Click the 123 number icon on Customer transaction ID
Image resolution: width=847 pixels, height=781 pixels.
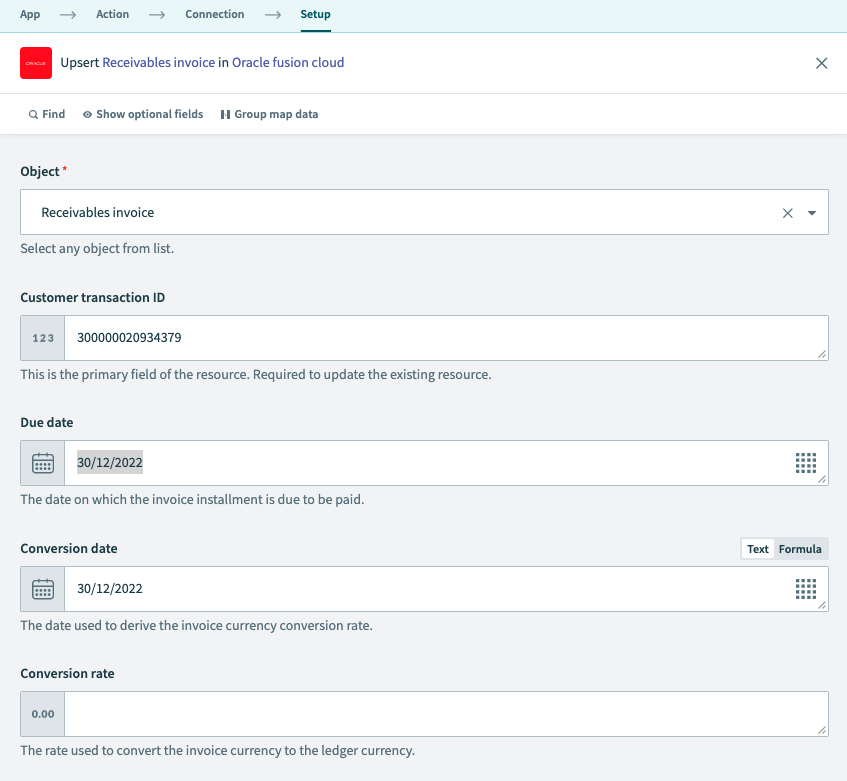[41, 337]
